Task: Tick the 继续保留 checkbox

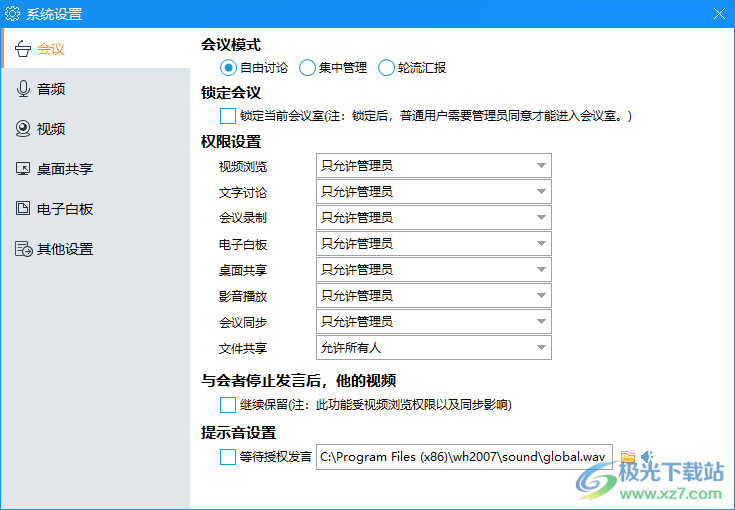Action: tap(228, 405)
